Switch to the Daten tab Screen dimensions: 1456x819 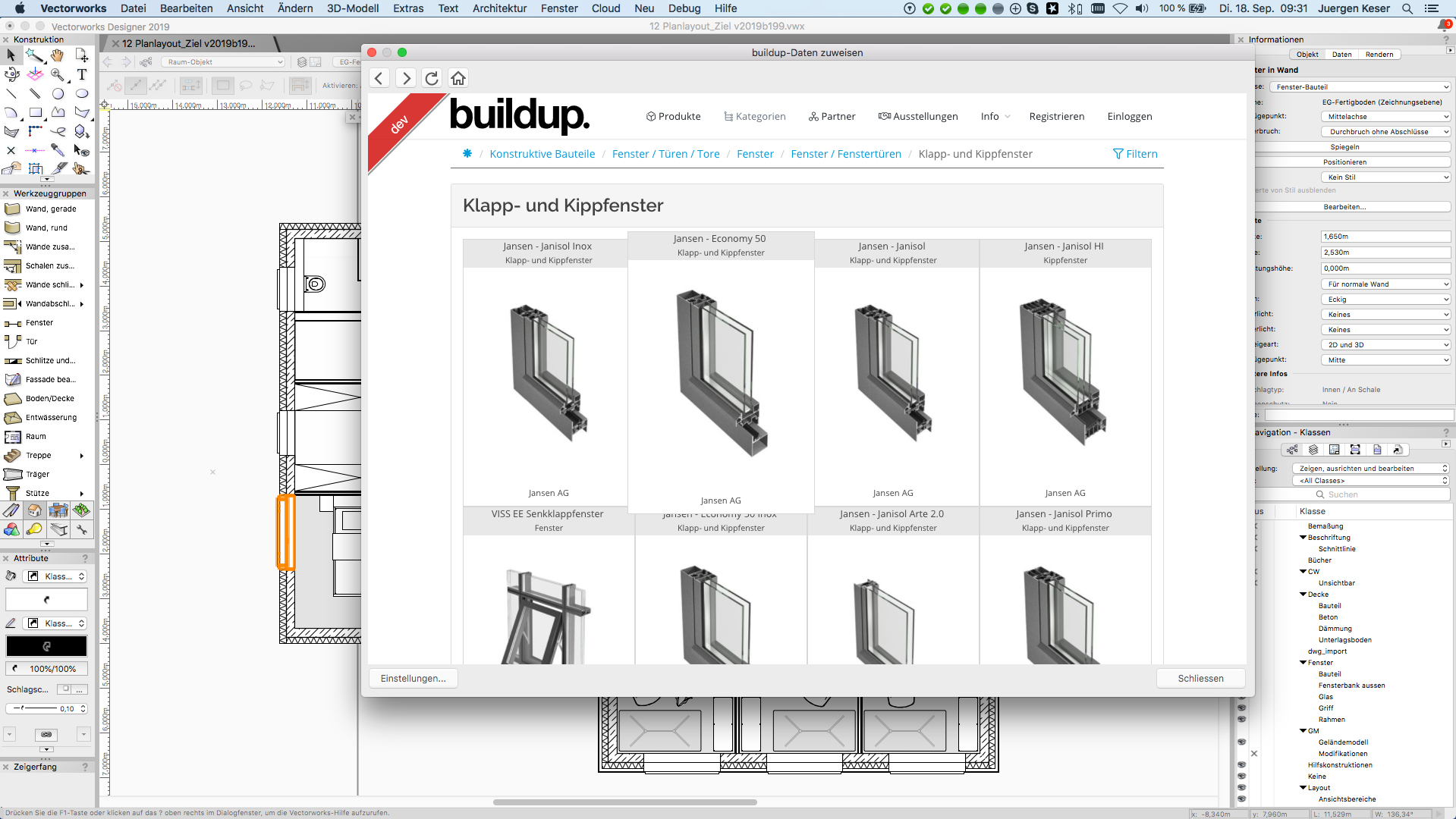[1341, 55]
